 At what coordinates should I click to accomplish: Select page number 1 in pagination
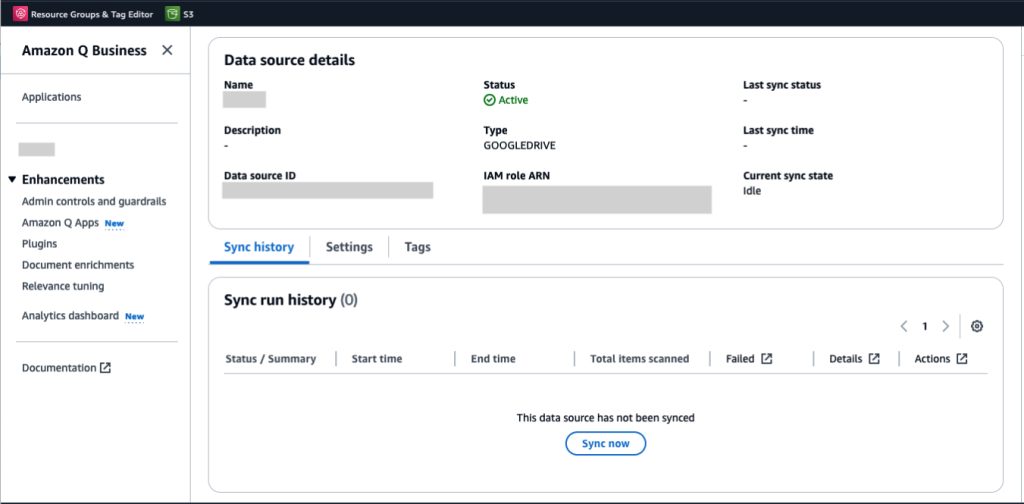pyautogui.click(x=925, y=326)
